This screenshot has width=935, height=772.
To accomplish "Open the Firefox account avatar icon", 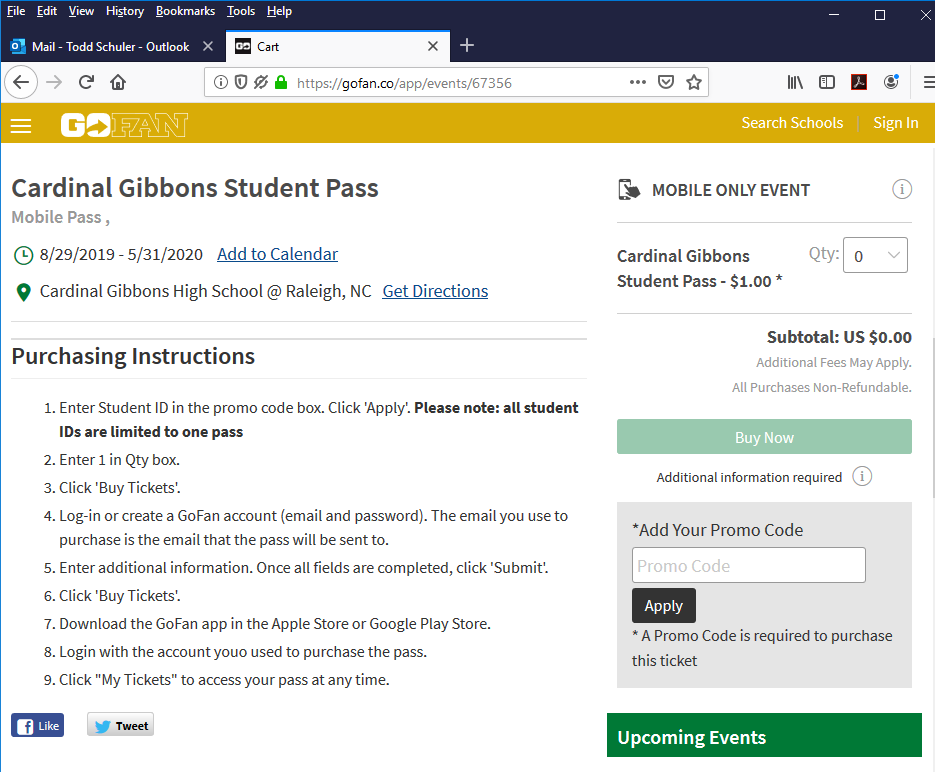I will [891, 82].
